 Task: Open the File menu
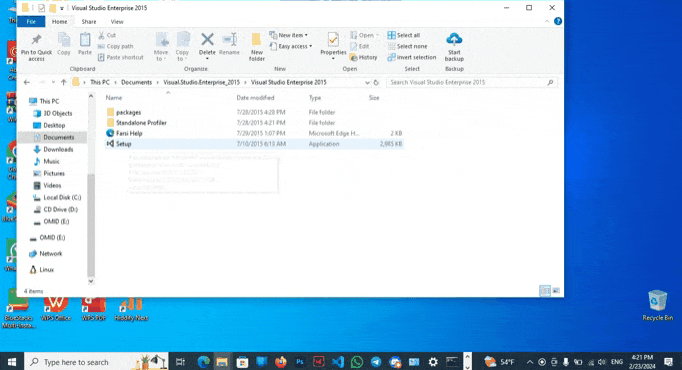click(31, 21)
